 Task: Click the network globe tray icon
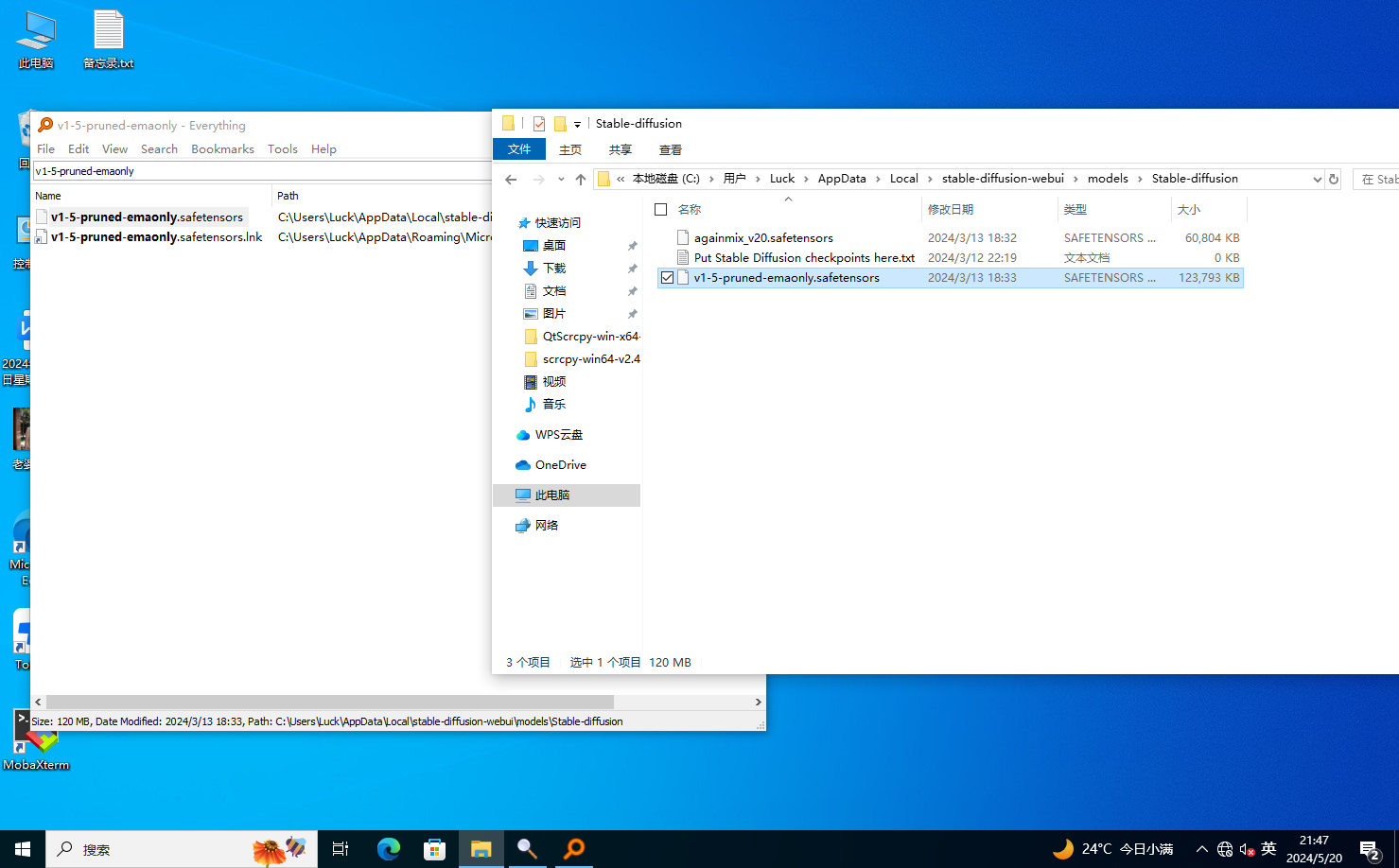[1225, 849]
